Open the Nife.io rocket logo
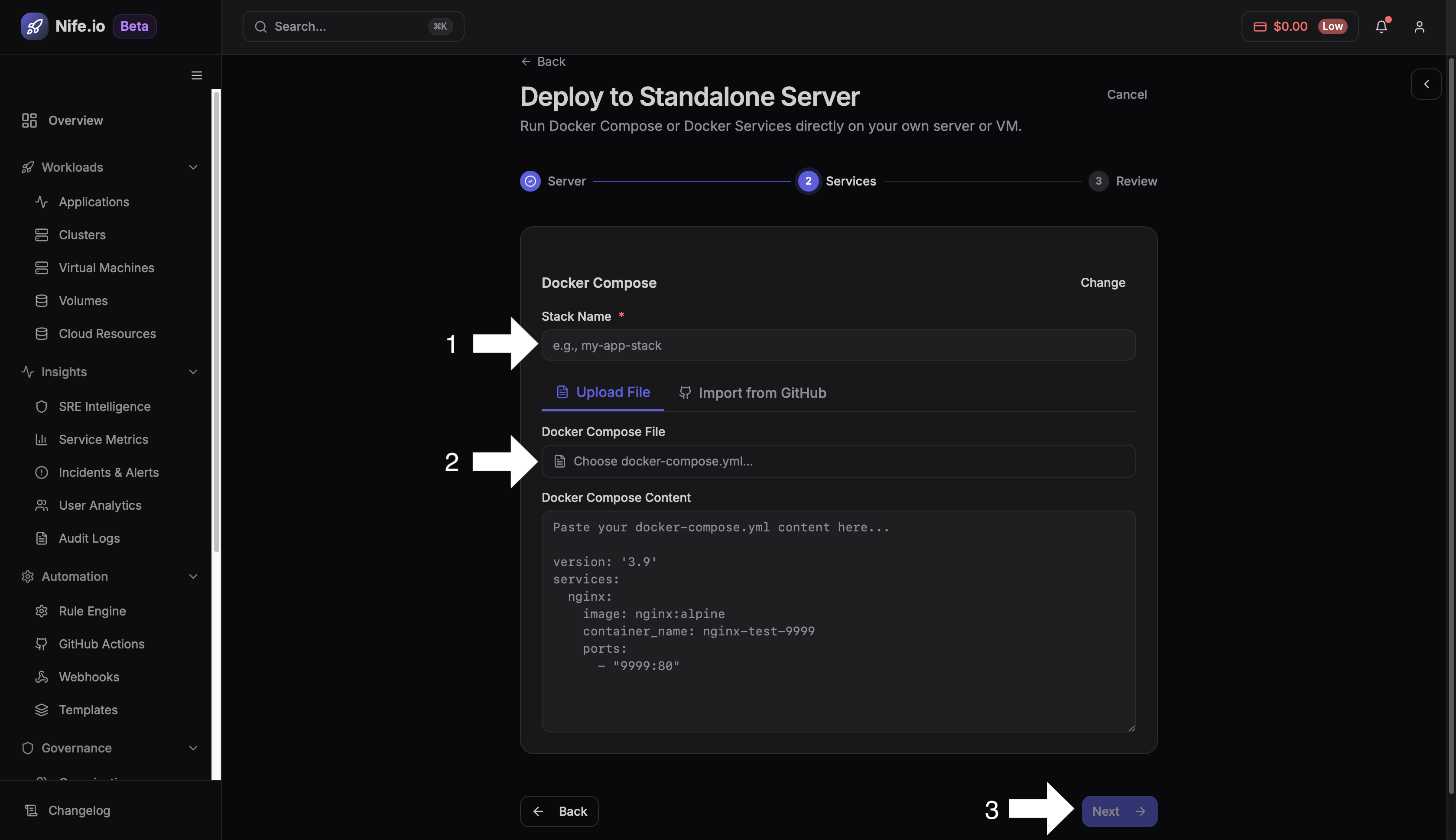Screen dimensions: 1456x840 point(34,26)
